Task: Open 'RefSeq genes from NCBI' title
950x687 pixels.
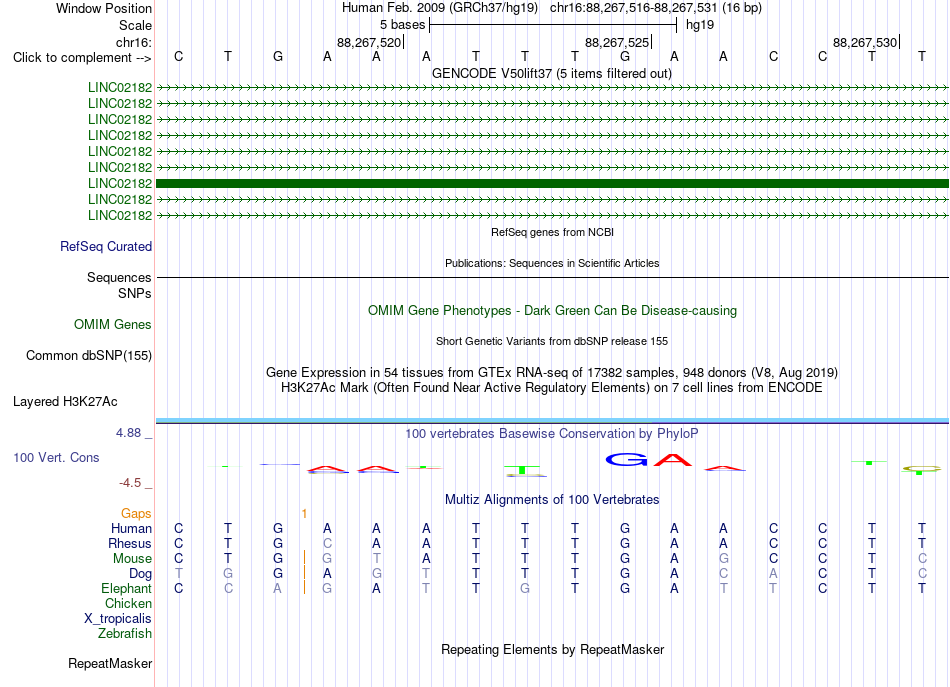Action: coord(553,232)
